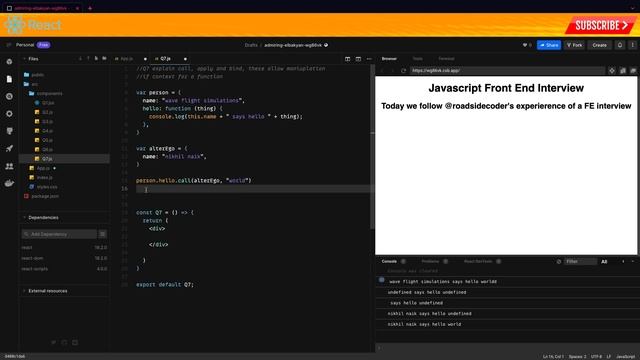Viewport: 640px width, 360px height.
Task: Expand the public folder in file tree
Action: 38,75
